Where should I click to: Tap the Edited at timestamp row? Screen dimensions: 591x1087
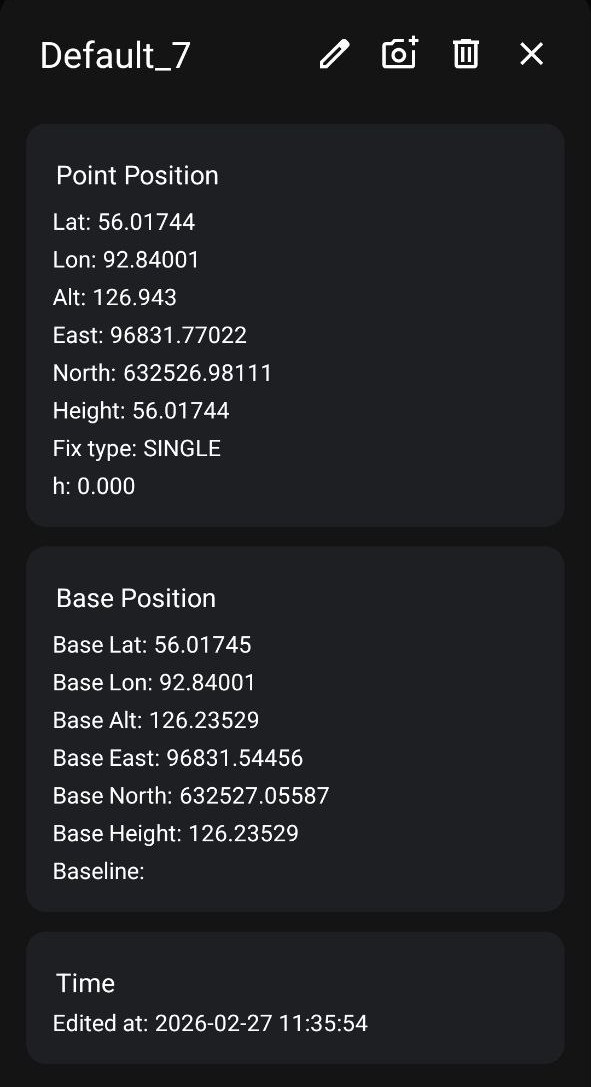[x=211, y=1023]
